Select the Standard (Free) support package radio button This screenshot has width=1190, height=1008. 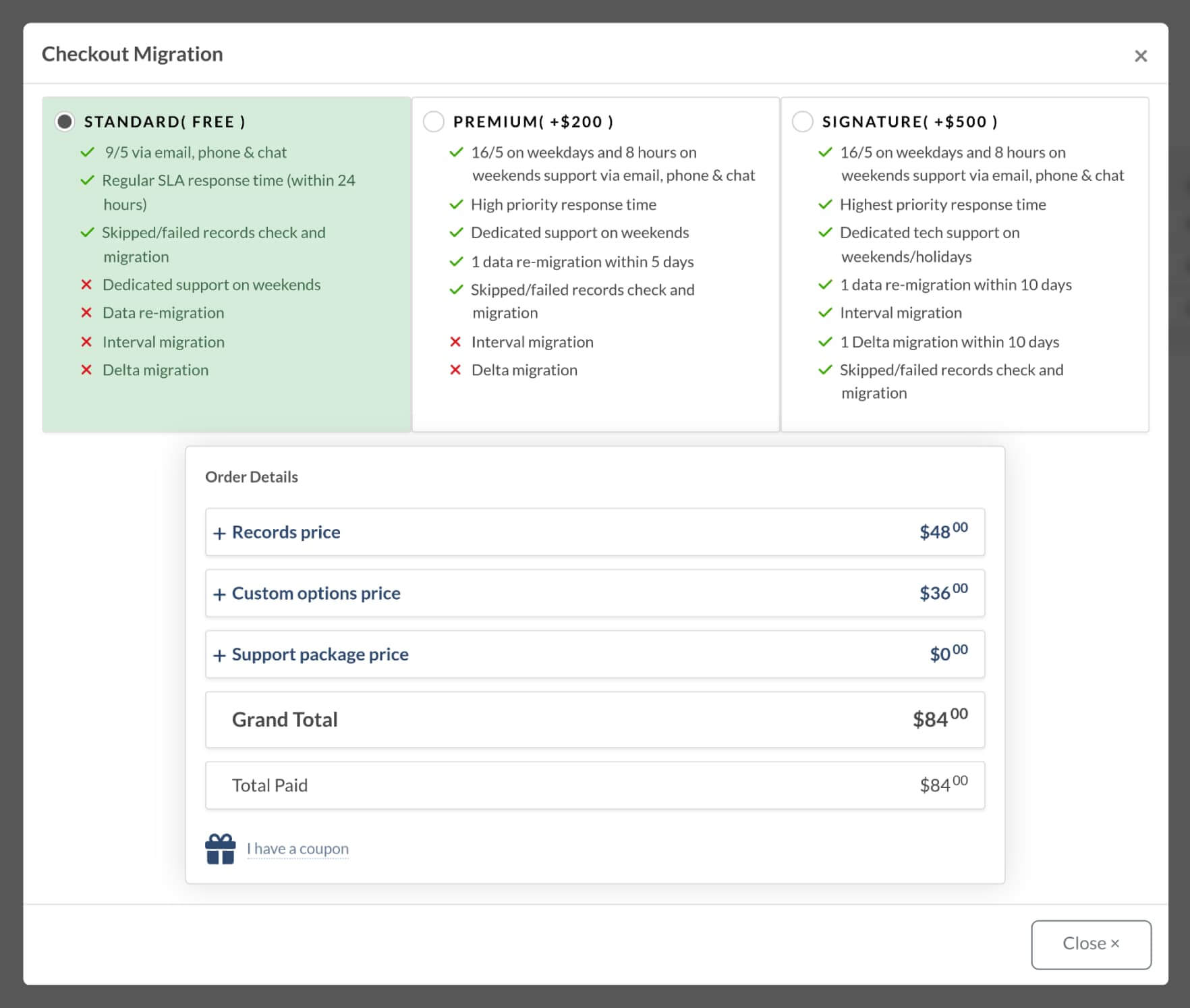point(65,121)
